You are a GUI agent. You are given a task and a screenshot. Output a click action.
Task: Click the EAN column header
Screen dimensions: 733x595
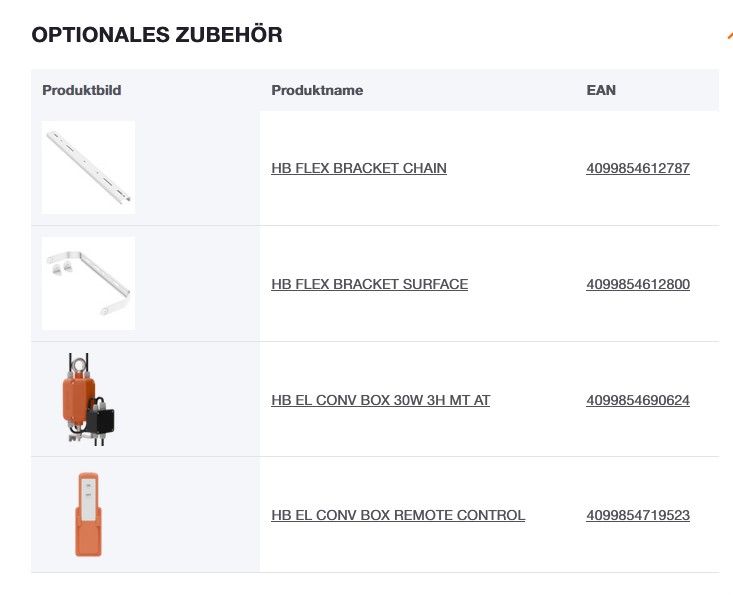coord(601,90)
